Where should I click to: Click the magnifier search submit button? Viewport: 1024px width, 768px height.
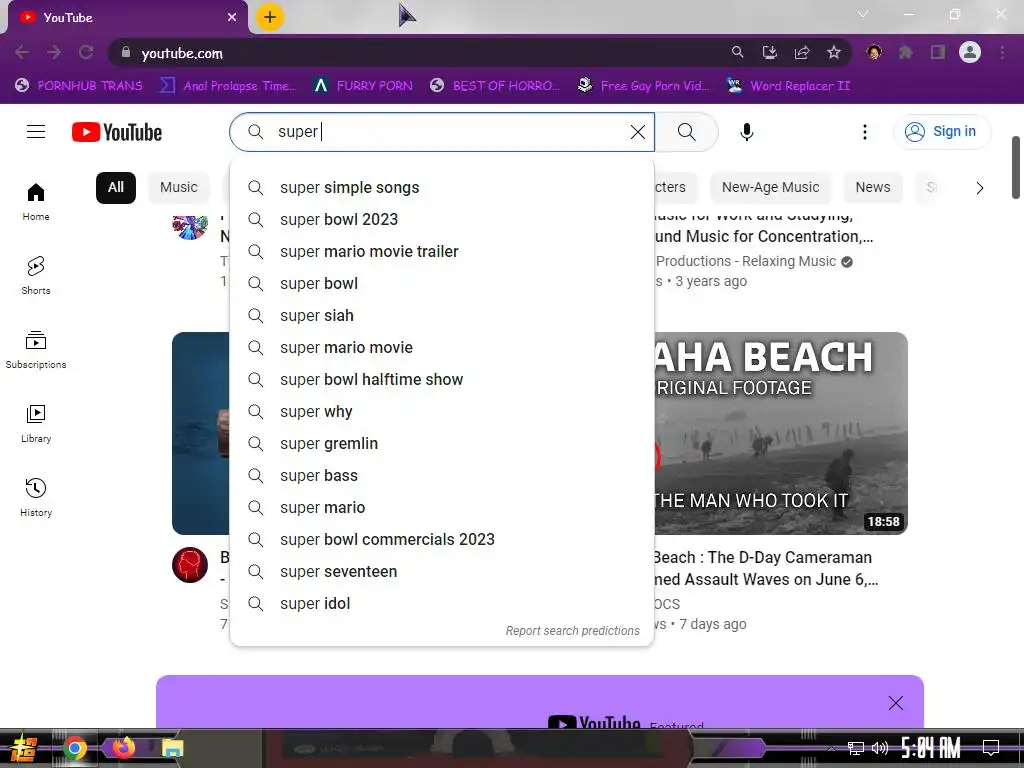[x=686, y=132]
